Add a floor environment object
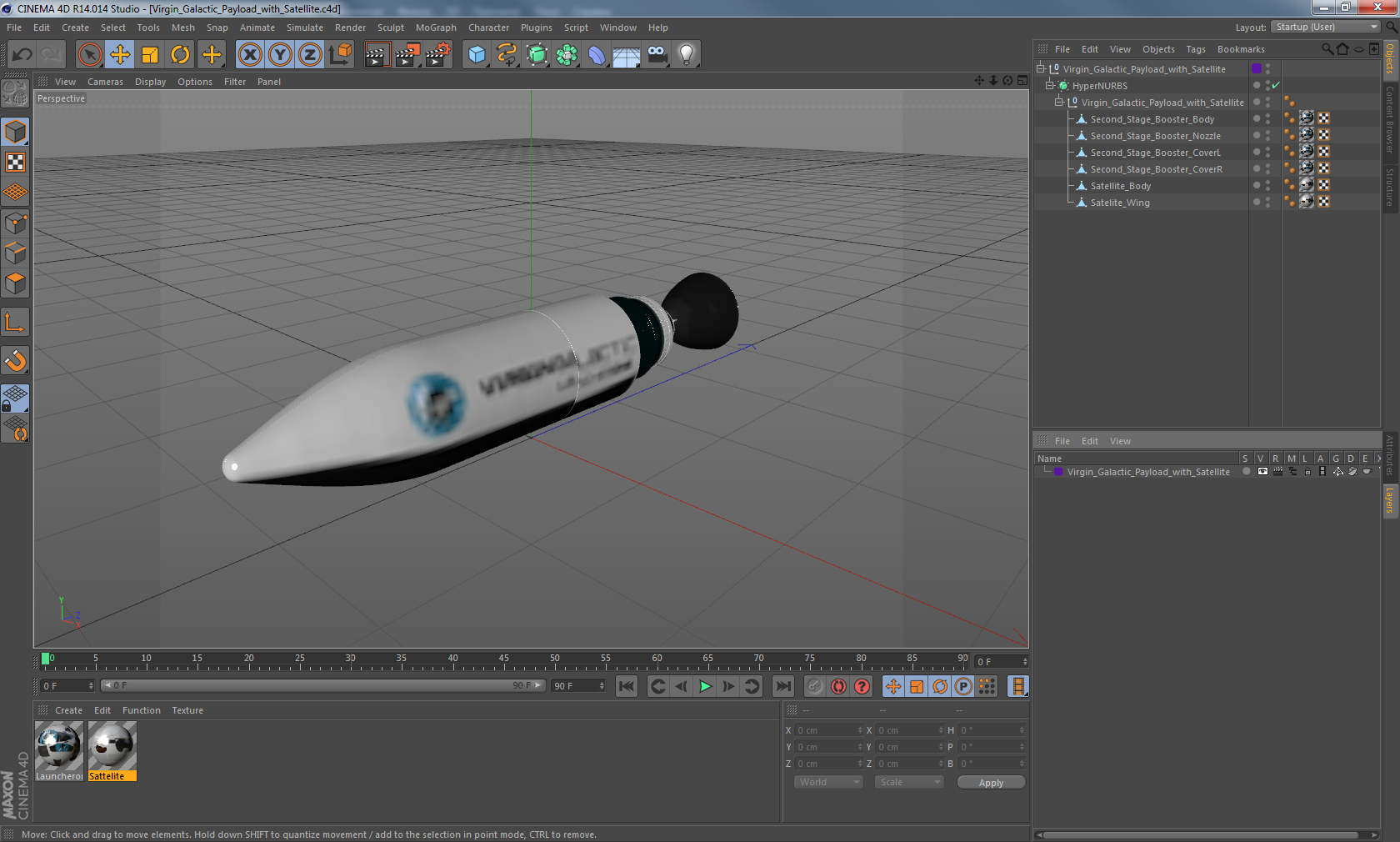 click(x=627, y=55)
